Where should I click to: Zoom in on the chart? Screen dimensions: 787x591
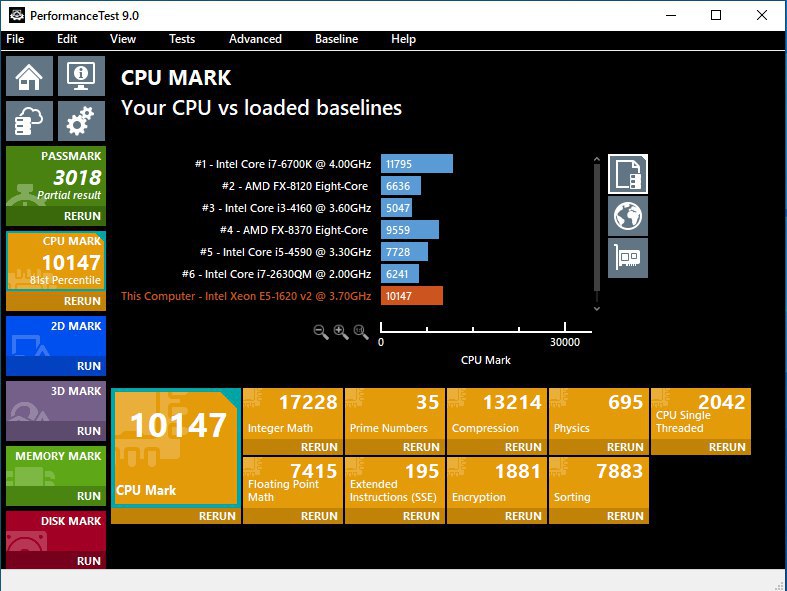click(x=341, y=332)
